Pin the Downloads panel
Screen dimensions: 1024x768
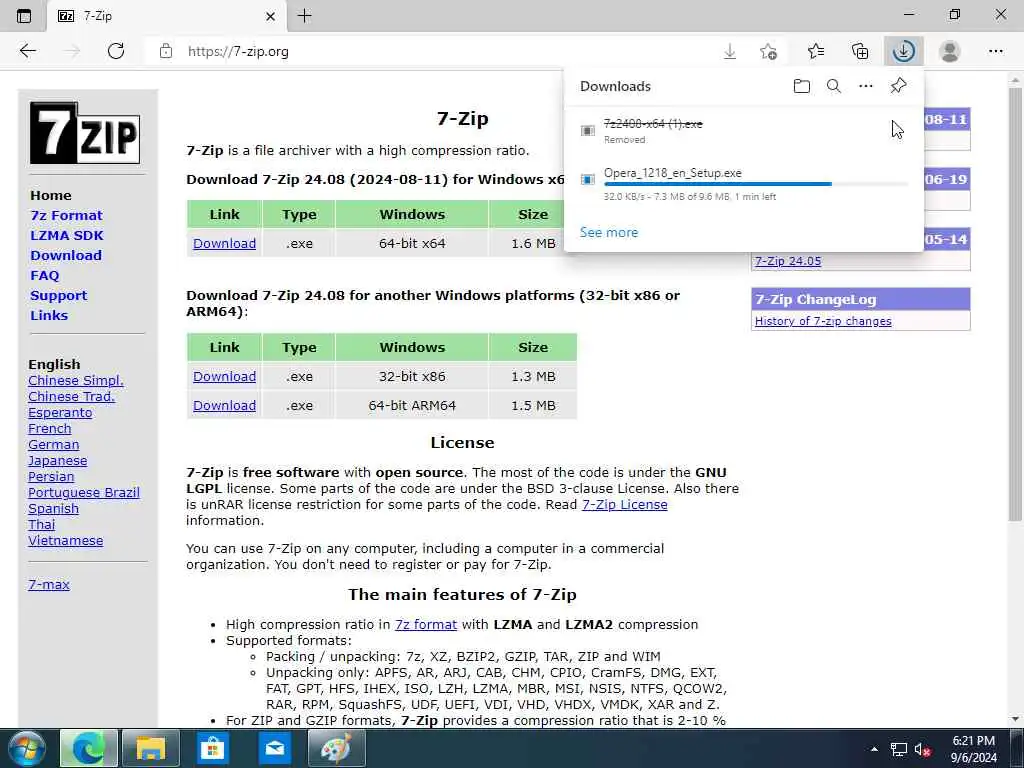tap(899, 86)
